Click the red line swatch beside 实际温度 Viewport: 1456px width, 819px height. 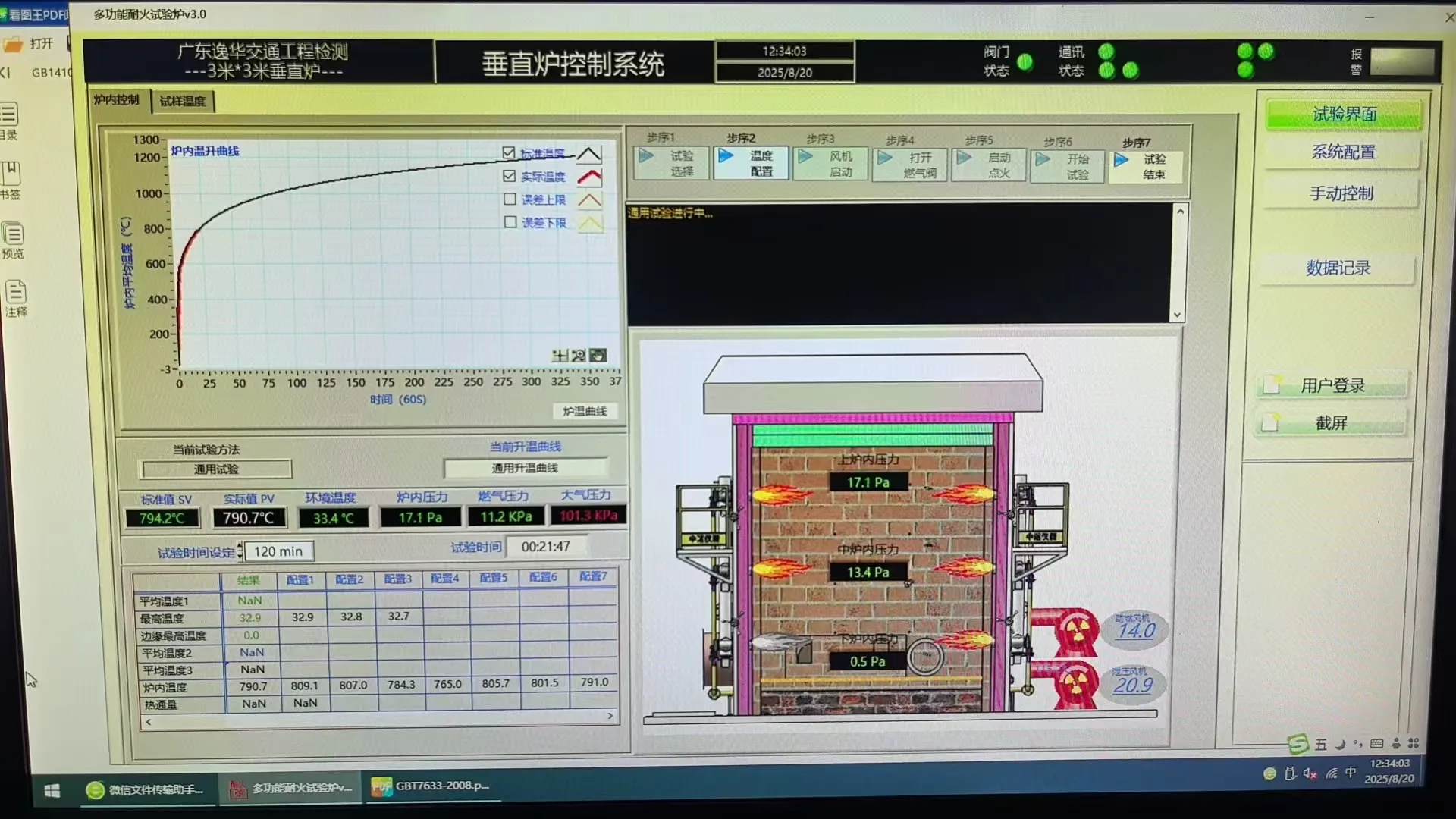[x=590, y=176]
